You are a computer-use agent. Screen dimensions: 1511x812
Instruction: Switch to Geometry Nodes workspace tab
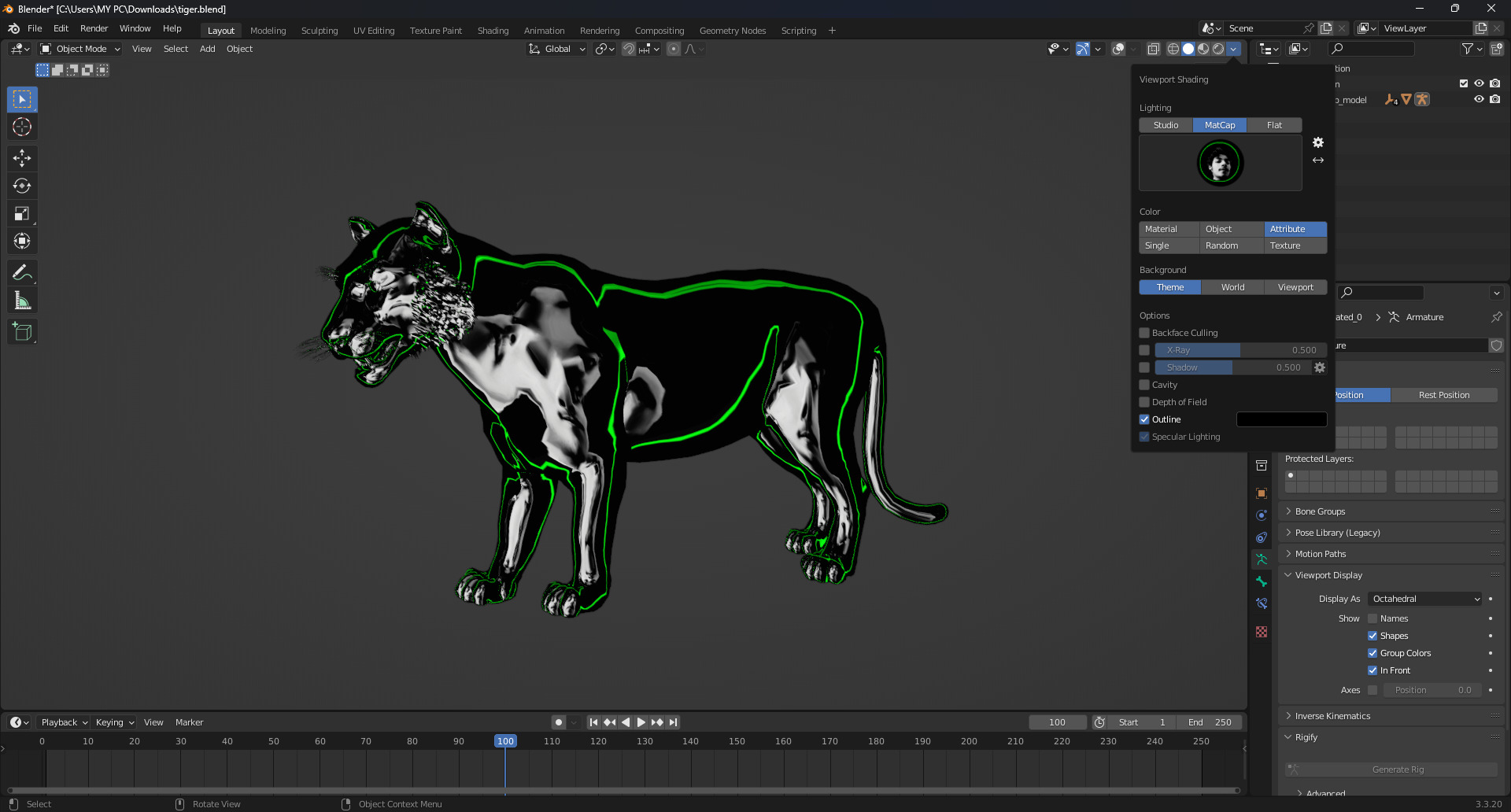733,31
